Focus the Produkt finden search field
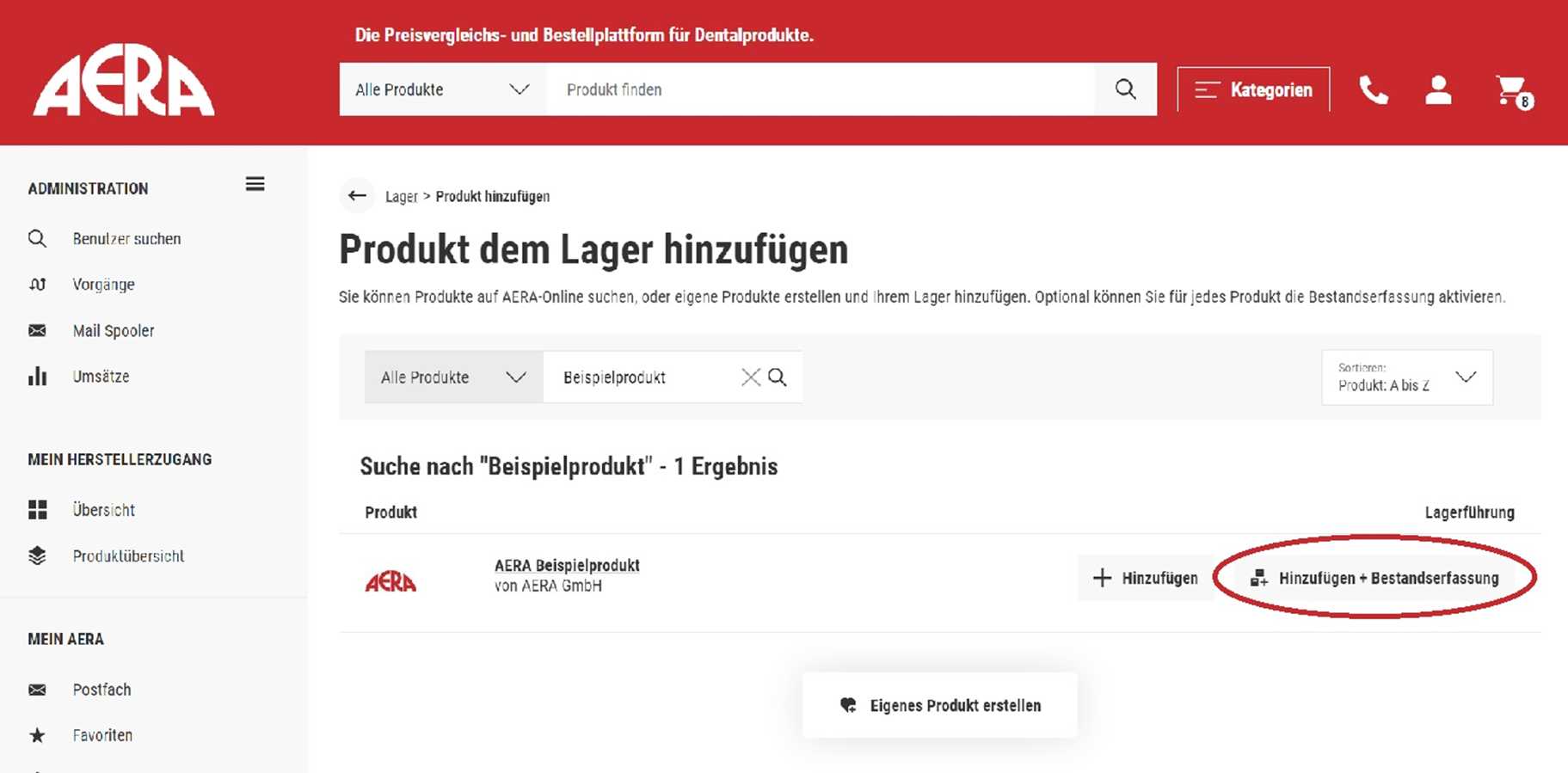The width and height of the screenshot is (1568, 773). coord(821,89)
